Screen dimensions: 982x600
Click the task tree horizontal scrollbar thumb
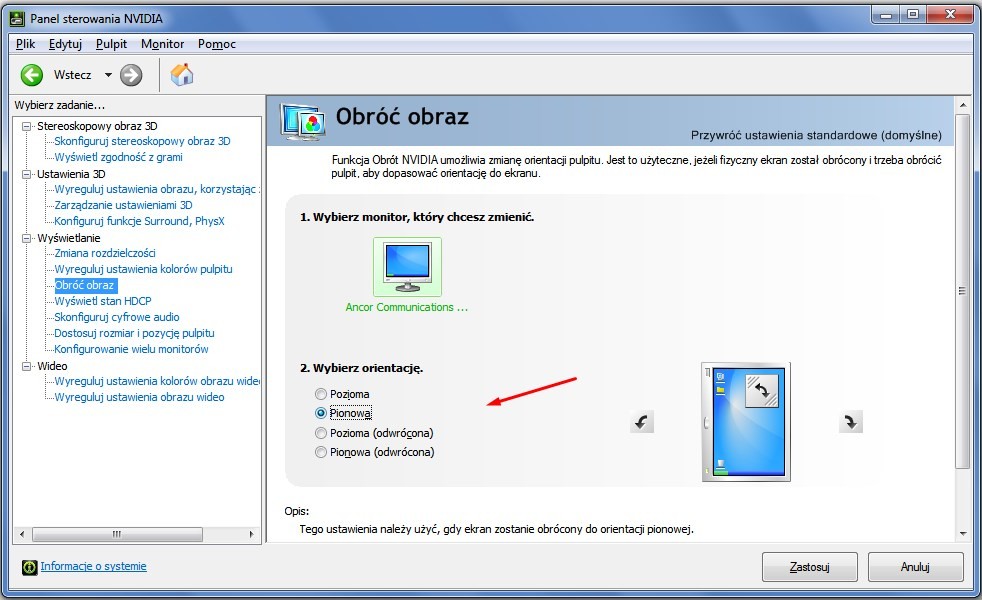(x=117, y=534)
